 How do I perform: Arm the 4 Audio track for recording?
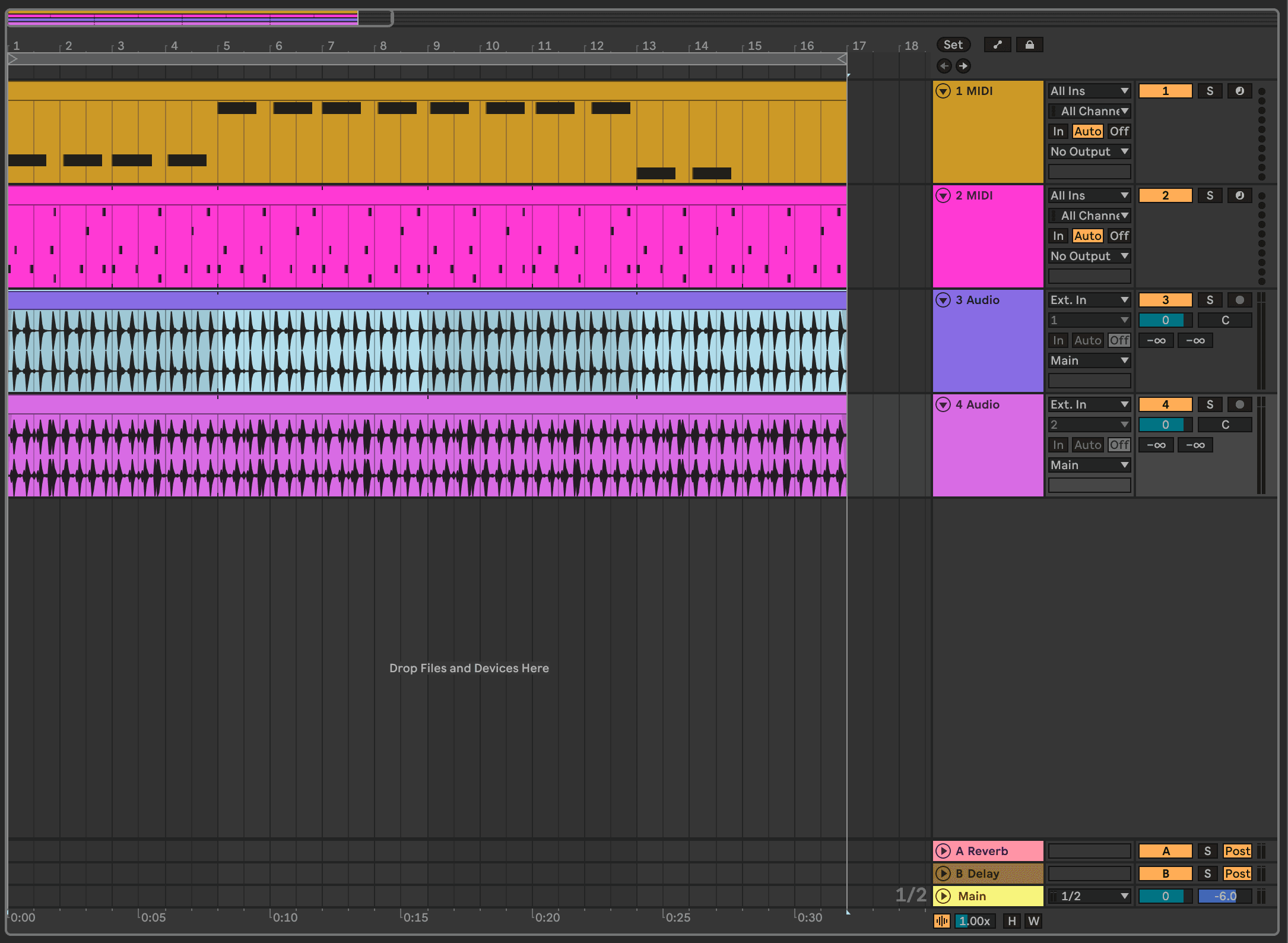[x=1239, y=404]
